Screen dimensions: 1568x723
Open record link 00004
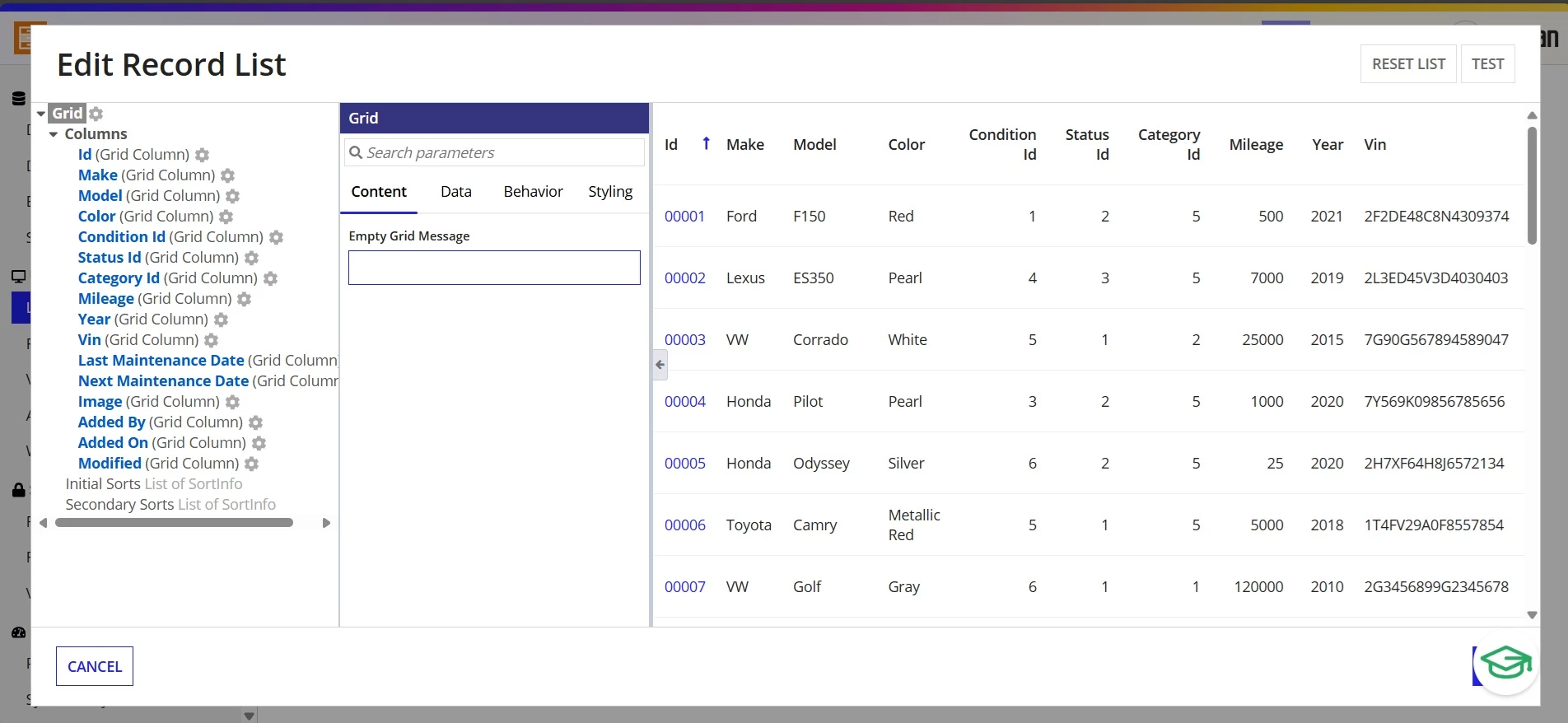click(684, 402)
